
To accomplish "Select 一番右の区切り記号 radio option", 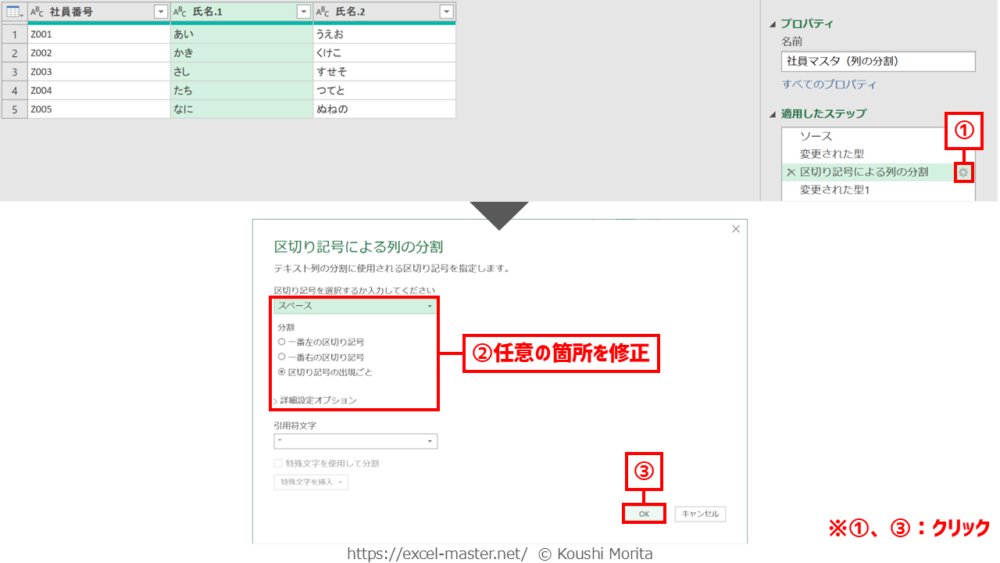I will click(282, 357).
